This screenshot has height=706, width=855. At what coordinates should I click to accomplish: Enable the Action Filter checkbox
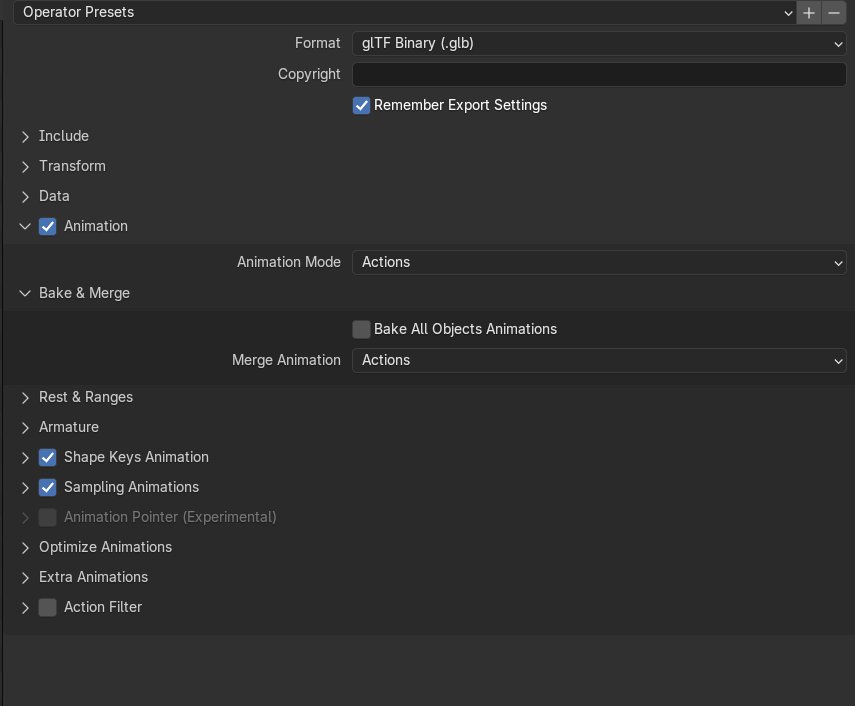pos(48,607)
